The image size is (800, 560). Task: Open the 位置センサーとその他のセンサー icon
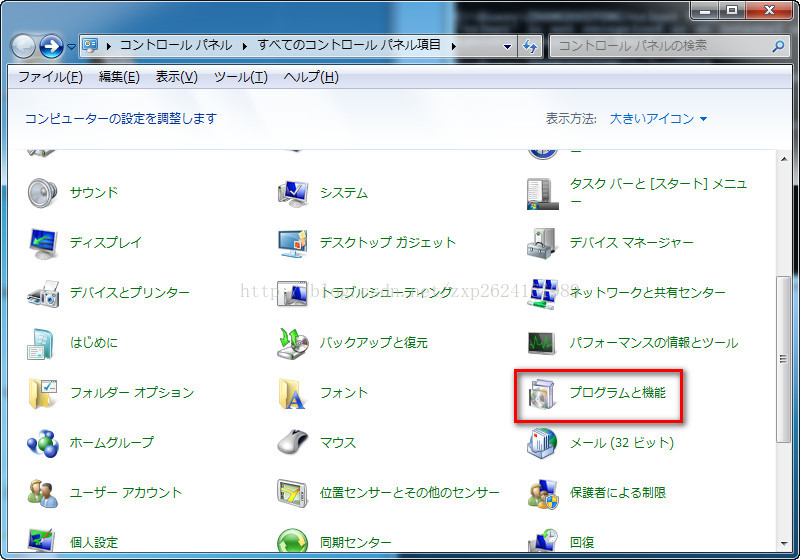coord(293,493)
